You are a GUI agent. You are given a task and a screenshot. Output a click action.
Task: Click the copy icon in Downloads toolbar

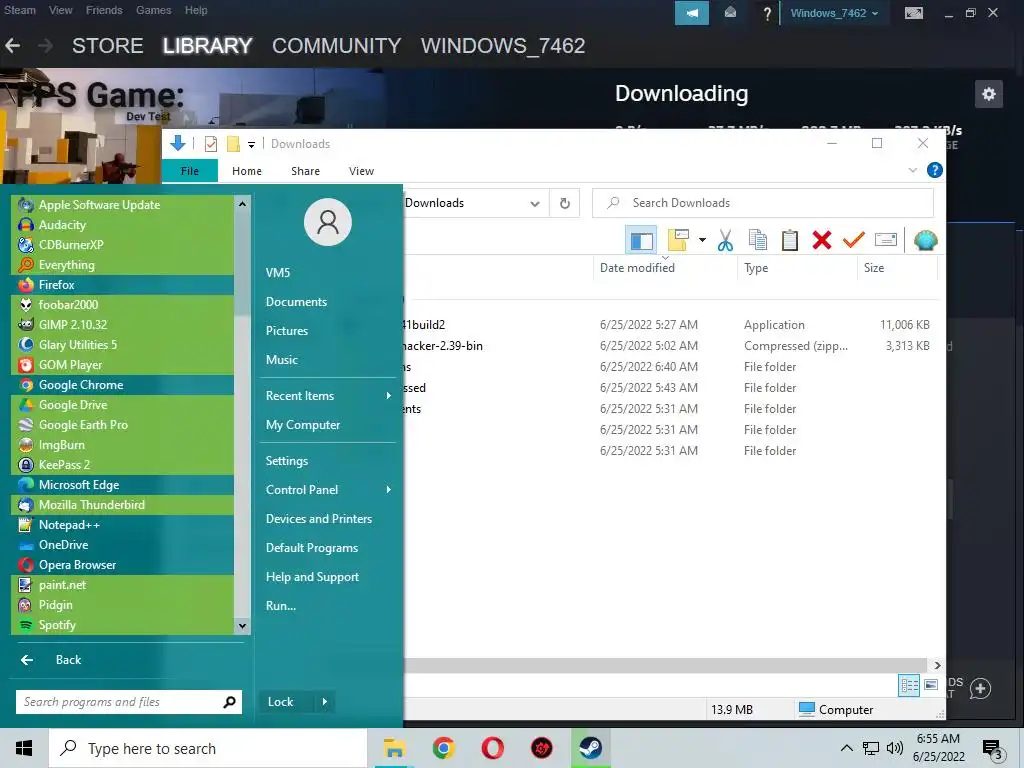[x=758, y=240]
